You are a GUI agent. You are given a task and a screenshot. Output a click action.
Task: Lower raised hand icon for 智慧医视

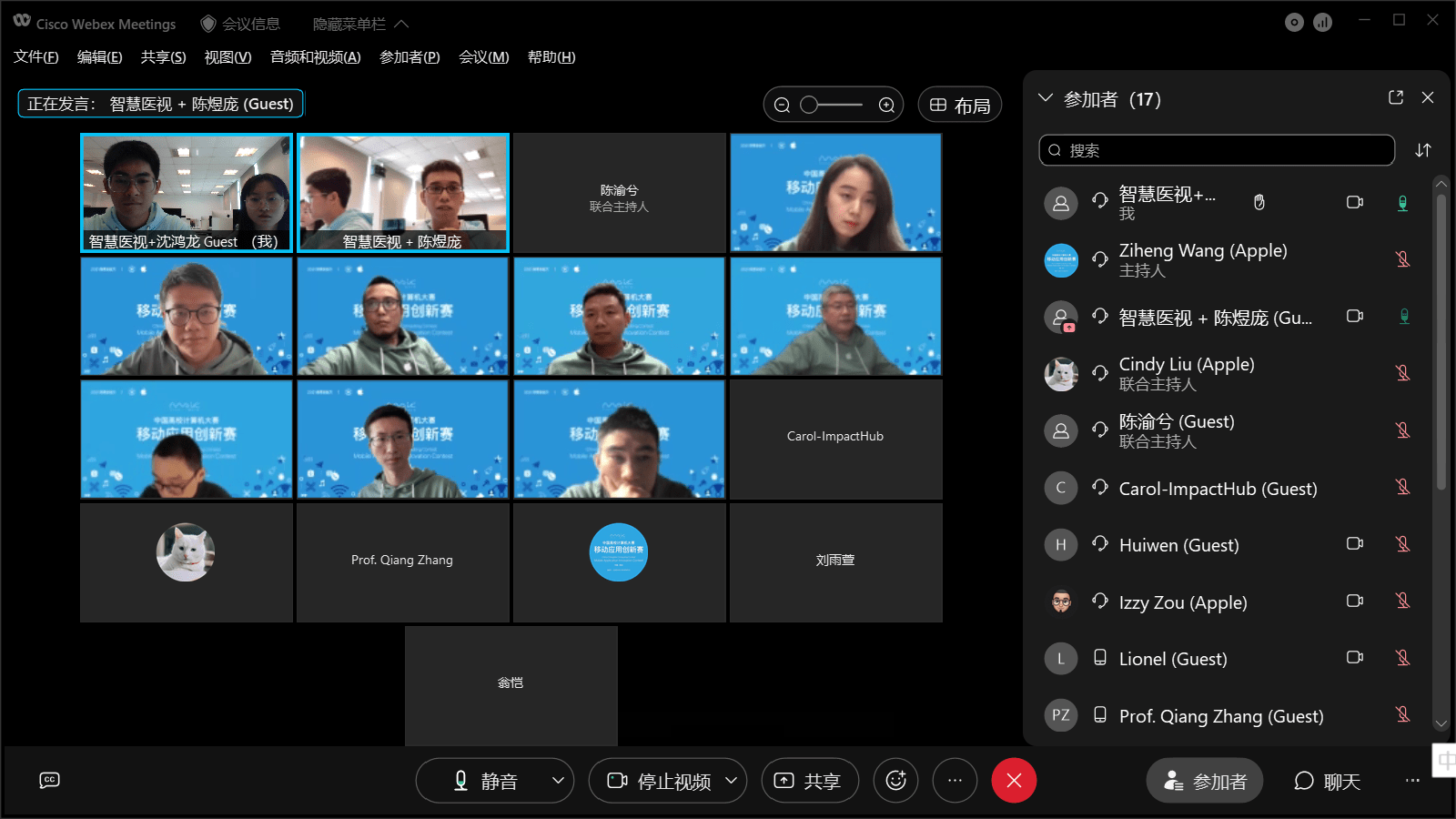[1259, 202]
